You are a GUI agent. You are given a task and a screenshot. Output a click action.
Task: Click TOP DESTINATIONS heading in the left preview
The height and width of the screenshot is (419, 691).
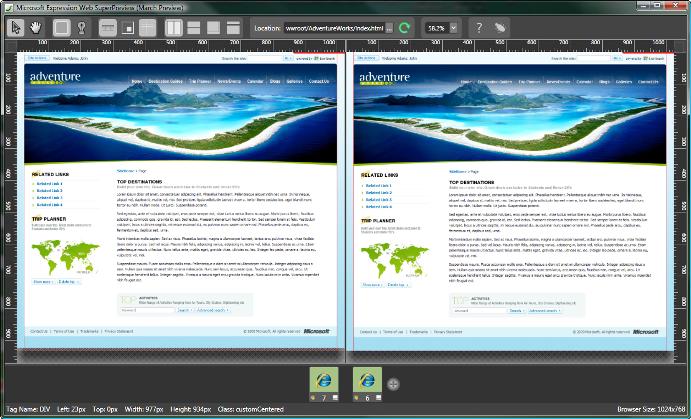(x=140, y=182)
